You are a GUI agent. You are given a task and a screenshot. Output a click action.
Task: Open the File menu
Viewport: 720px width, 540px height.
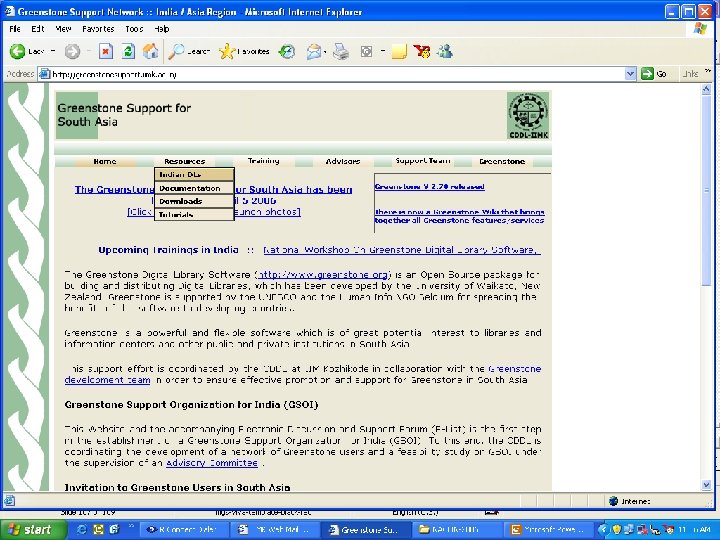[15, 29]
